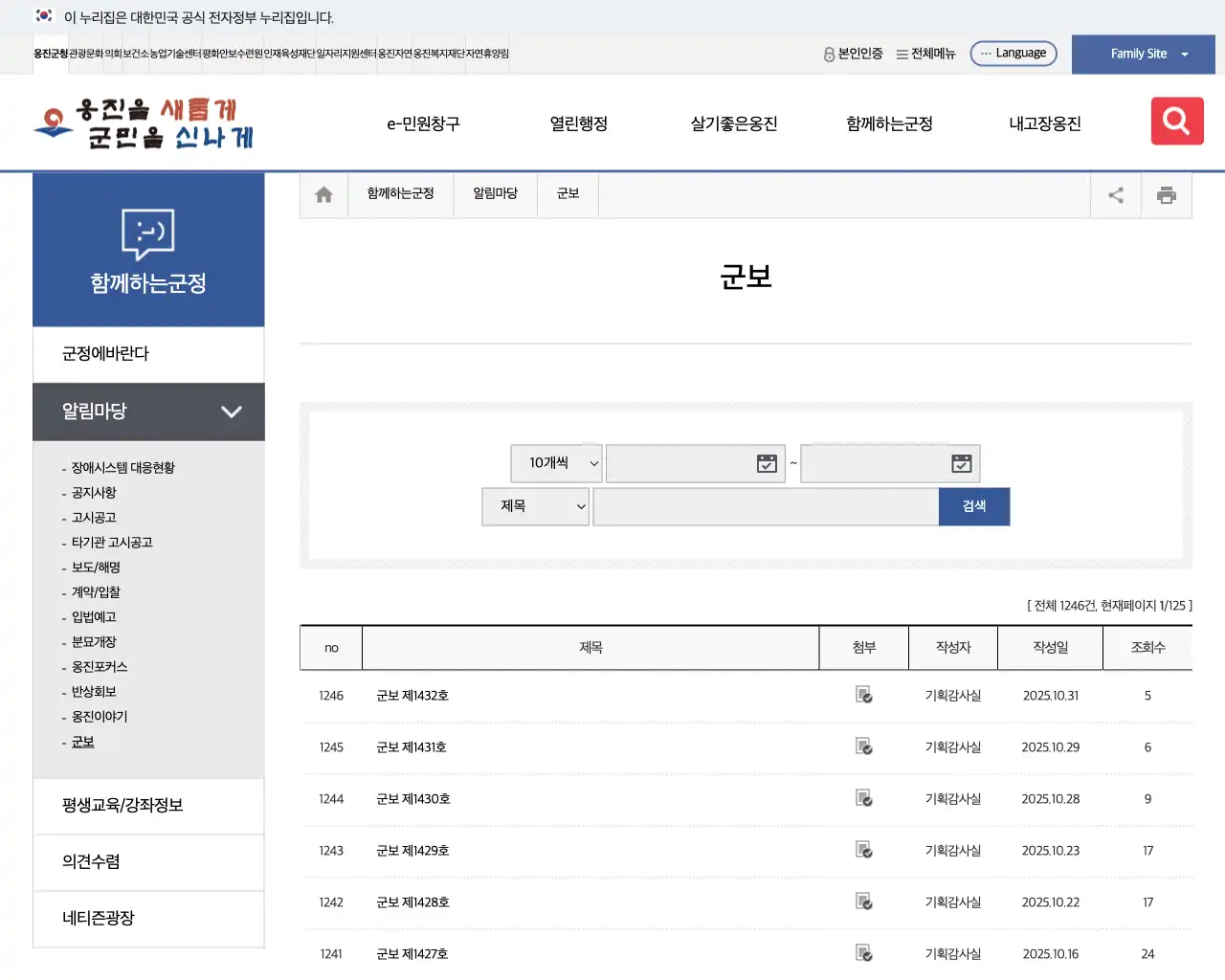Screen dimensions: 1225x980
Task: Select the 살기좋은옹진 menu
Action: coord(732,122)
